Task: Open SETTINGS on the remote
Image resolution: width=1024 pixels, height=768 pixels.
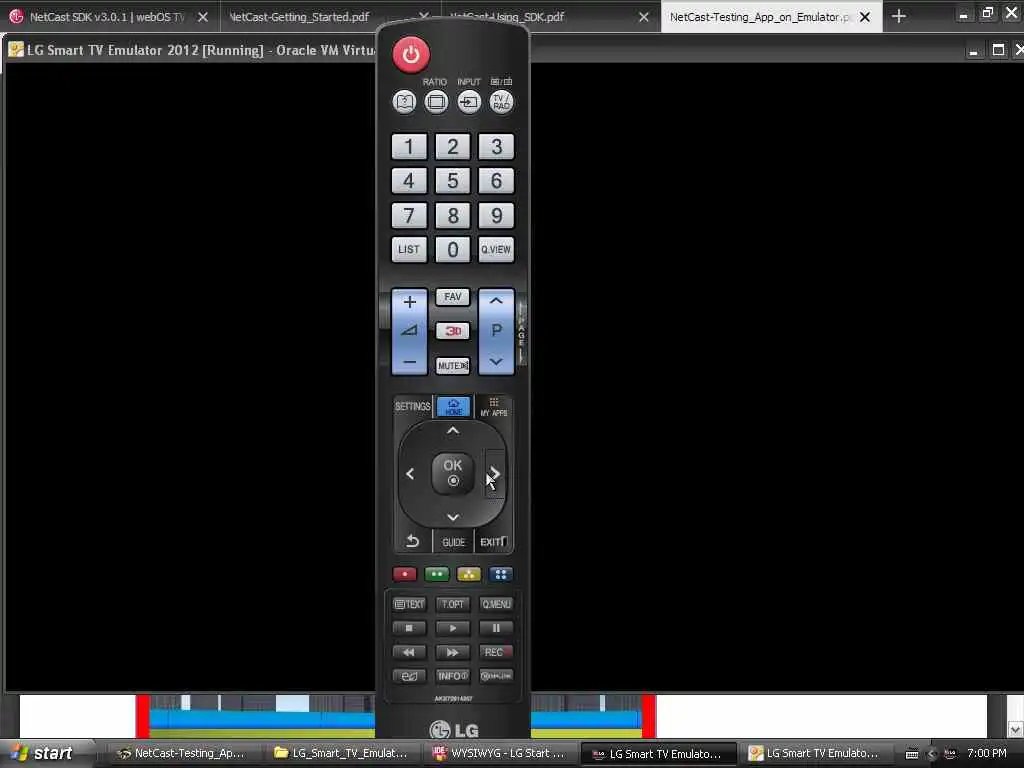Action: point(413,406)
